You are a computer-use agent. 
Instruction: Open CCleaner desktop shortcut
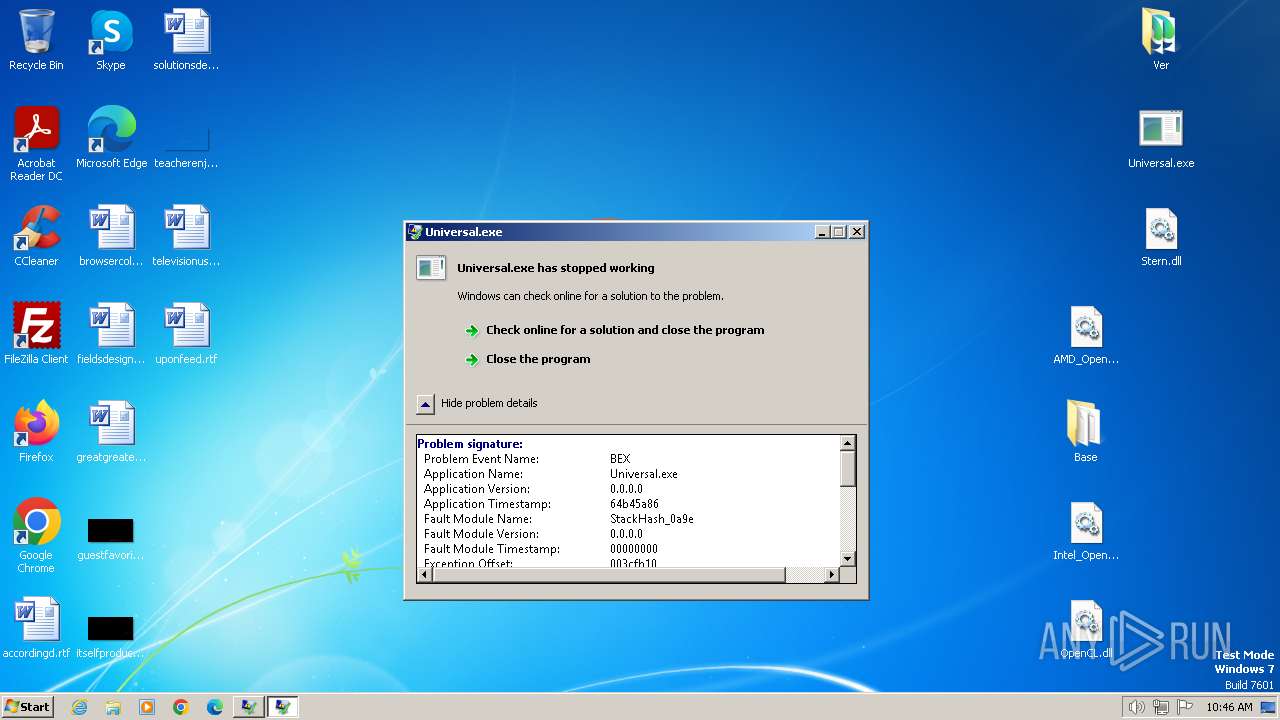tap(36, 235)
